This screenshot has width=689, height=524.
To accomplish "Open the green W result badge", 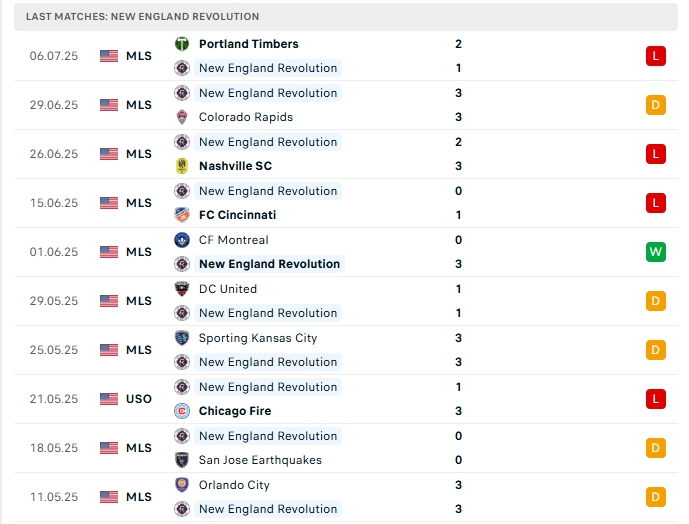I will point(656,252).
